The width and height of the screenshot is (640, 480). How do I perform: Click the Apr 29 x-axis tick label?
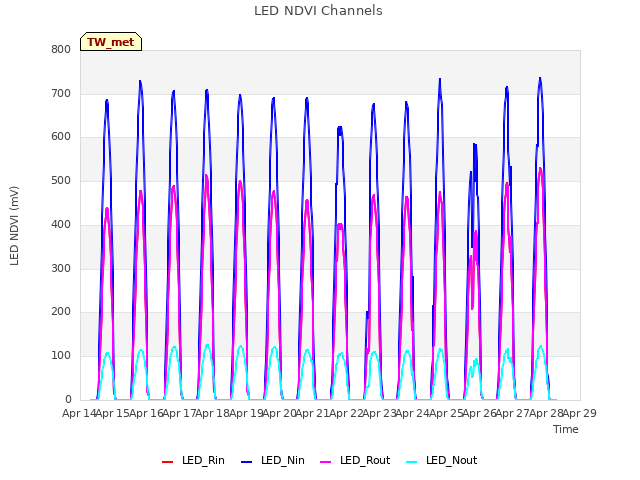point(580,413)
